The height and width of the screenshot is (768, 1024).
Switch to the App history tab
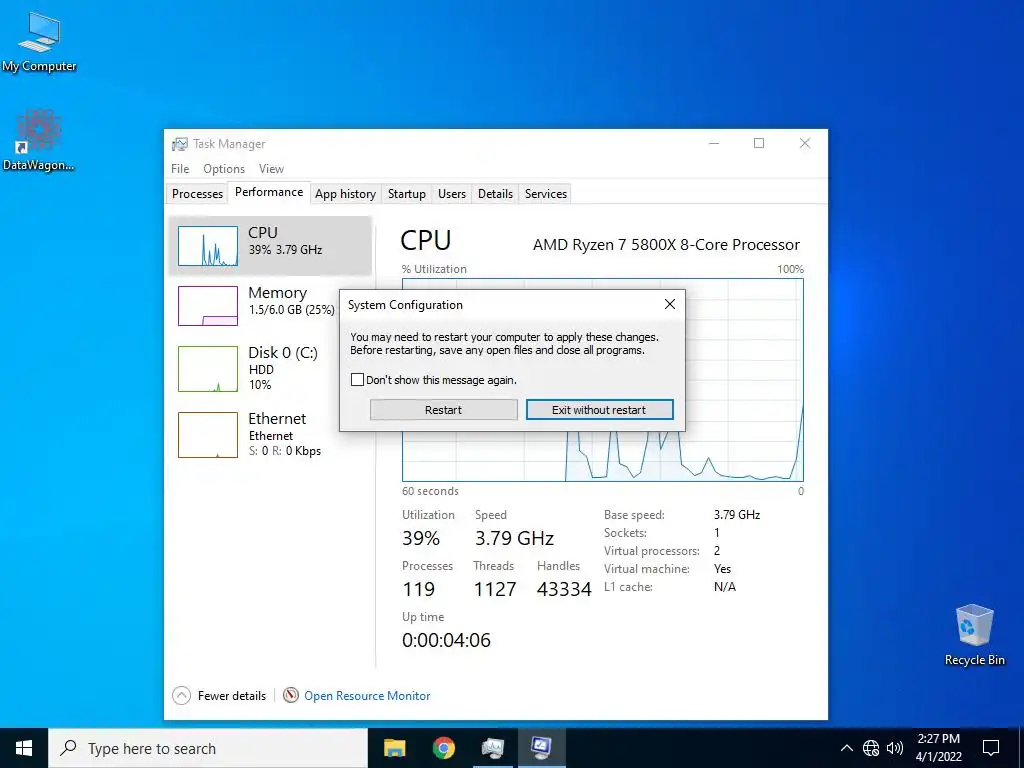[x=345, y=194]
